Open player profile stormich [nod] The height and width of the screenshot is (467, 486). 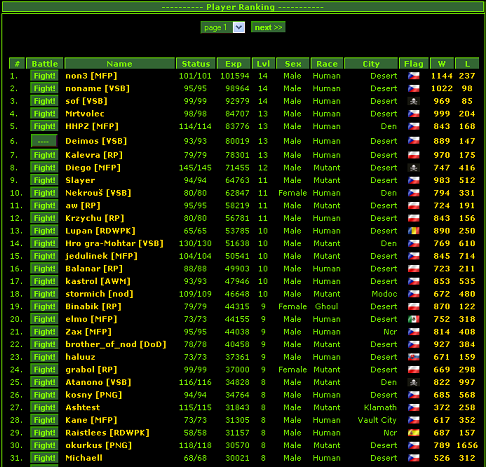click(99, 294)
